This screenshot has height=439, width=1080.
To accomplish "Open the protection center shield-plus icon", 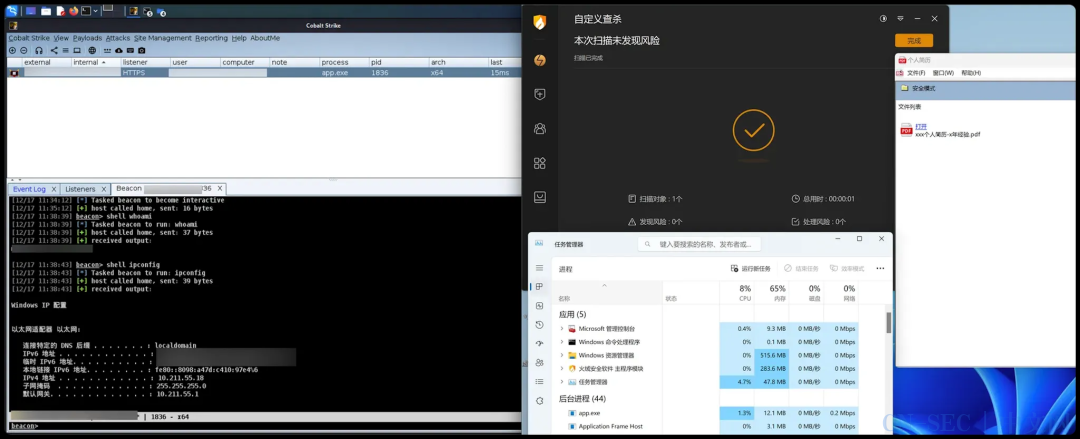I will coord(539,94).
